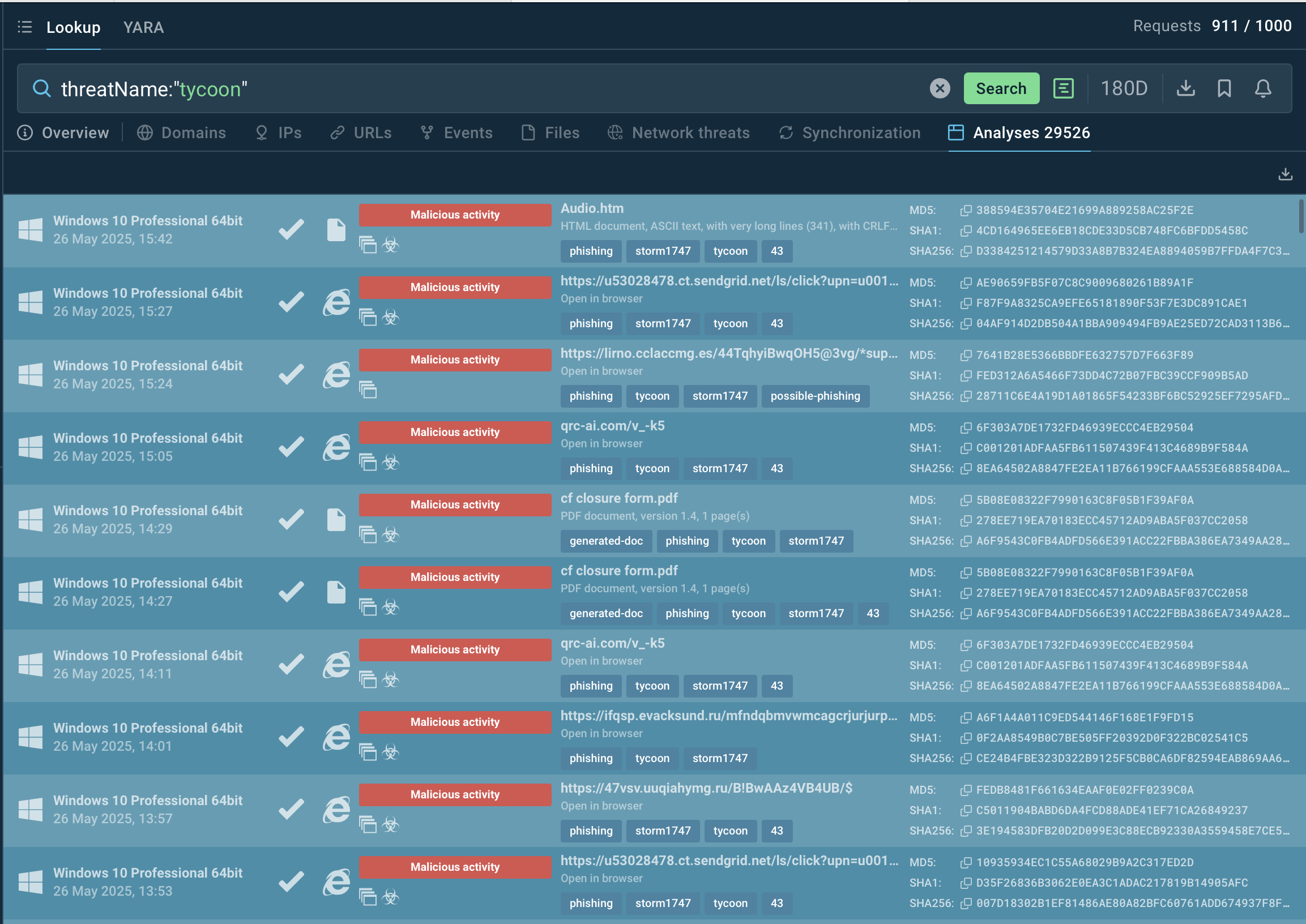Click the results list vertical scrollbar
The image size is (1306, 924).
coord(1302,216)
